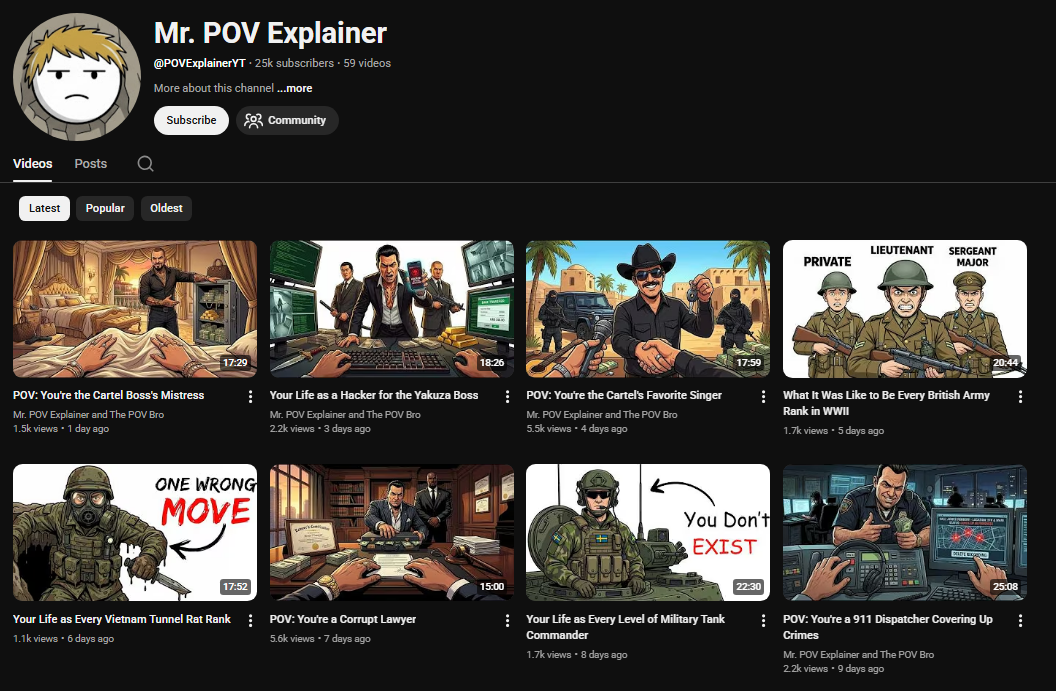Play the Cartel's Favorite Singer video thumbnail

point(647,308)
